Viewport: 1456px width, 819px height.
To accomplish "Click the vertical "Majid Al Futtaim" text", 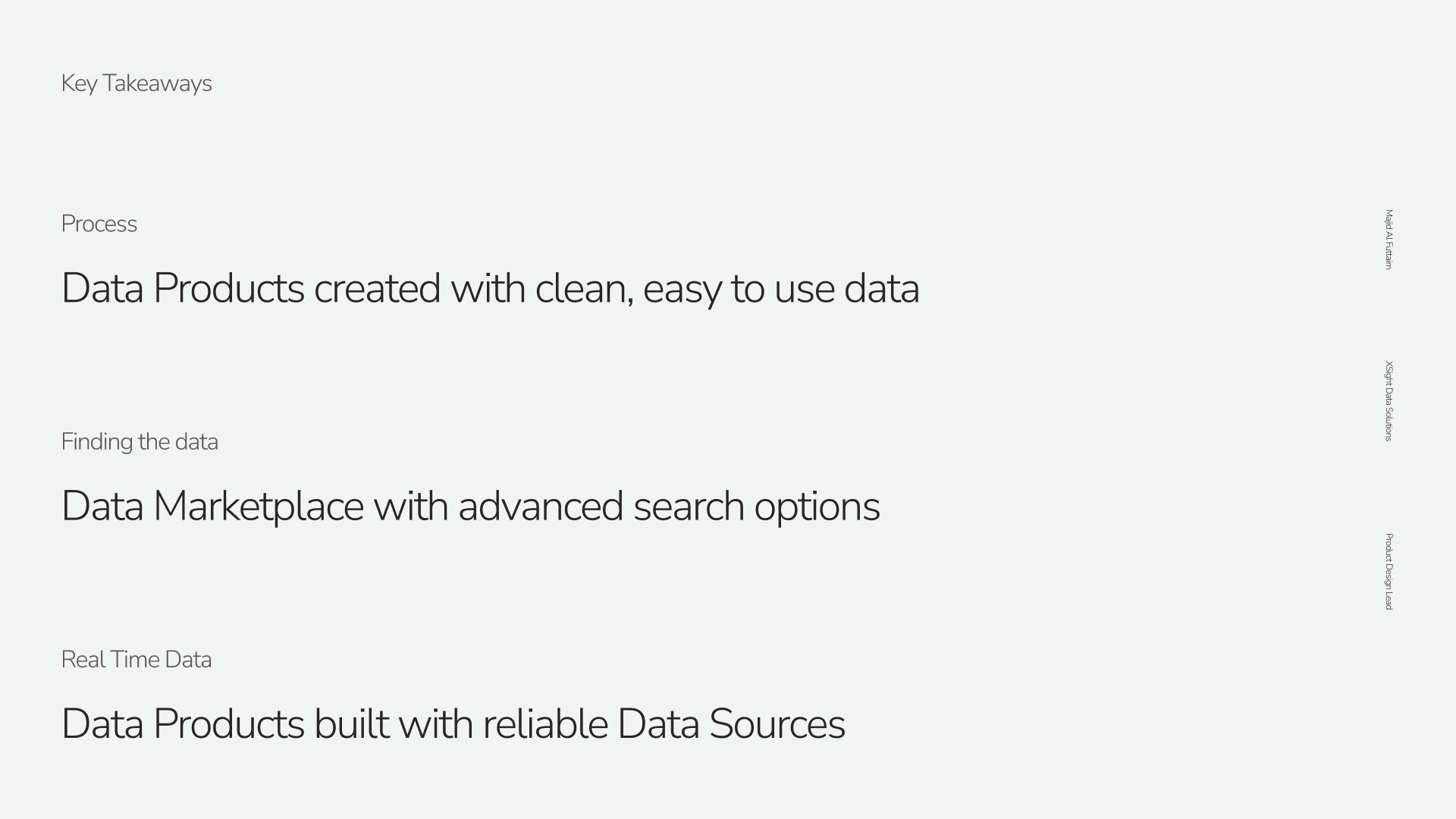I will click(1389, 240).
